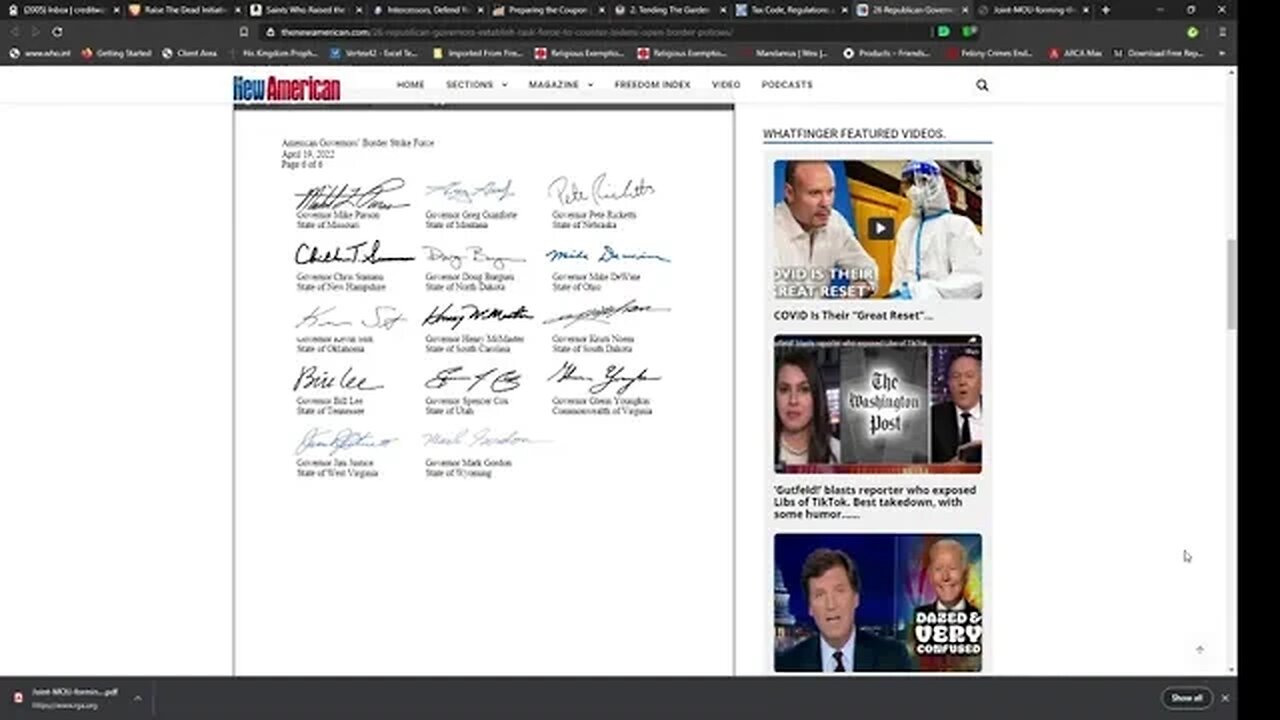Play the COVID Is Their Great Reset video

coord(879,228)
